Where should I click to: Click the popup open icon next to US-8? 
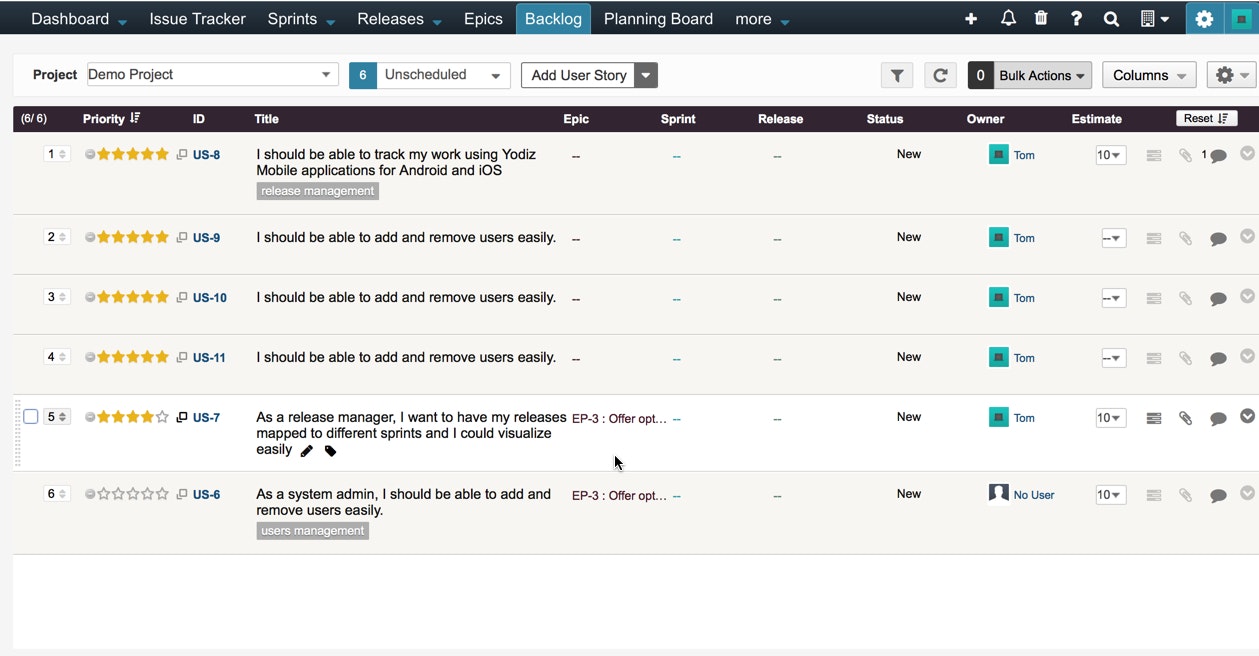pyautogui.click(x=182, y=154)
